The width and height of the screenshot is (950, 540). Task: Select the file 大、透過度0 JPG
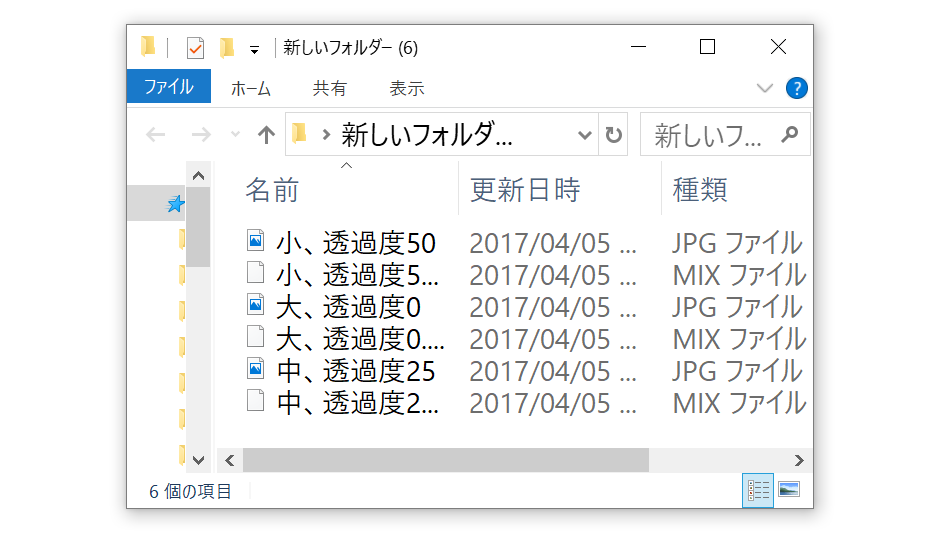point(348,308)
